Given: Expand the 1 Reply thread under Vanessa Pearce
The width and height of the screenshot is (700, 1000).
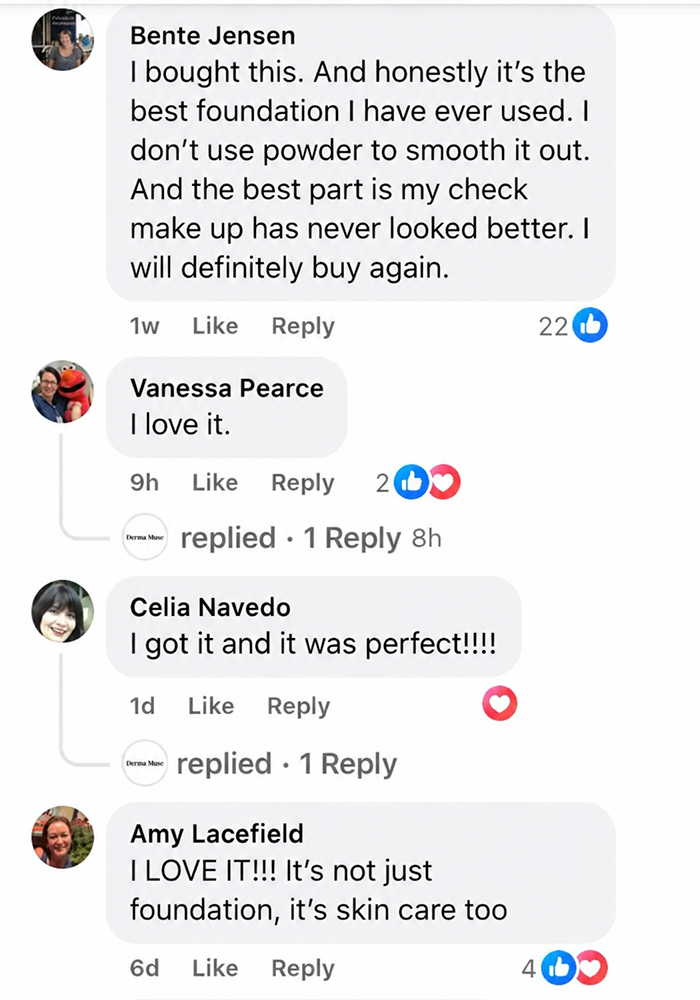Looking at the screenshot, I should (352, 538).
